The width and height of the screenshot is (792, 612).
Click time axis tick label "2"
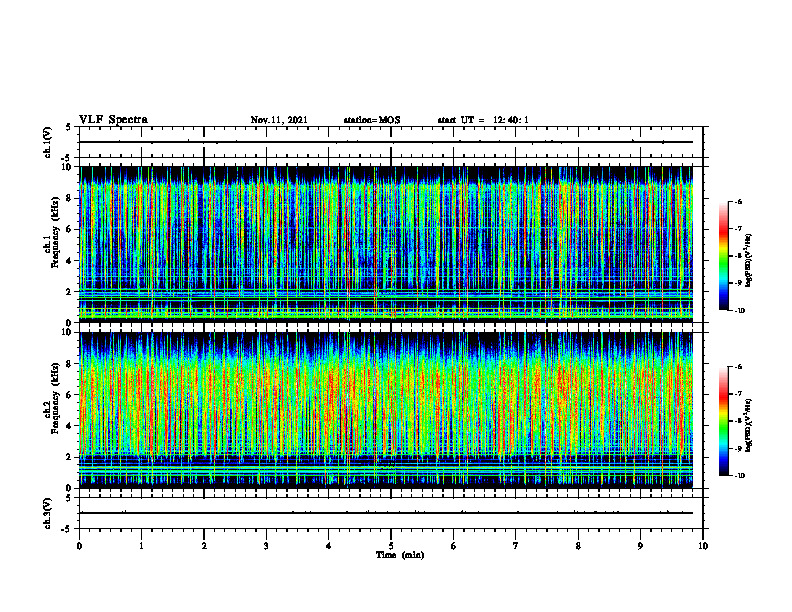coord(204,546)
